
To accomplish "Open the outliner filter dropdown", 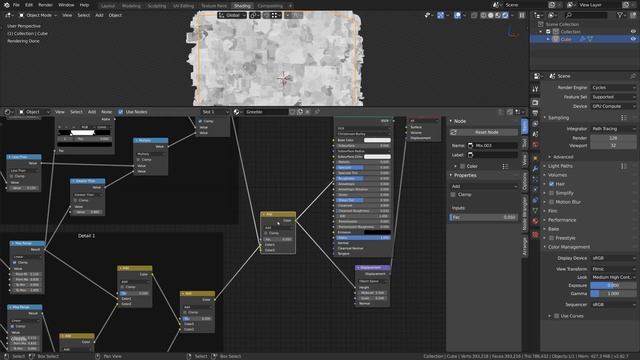I will [x=622, y=15].
